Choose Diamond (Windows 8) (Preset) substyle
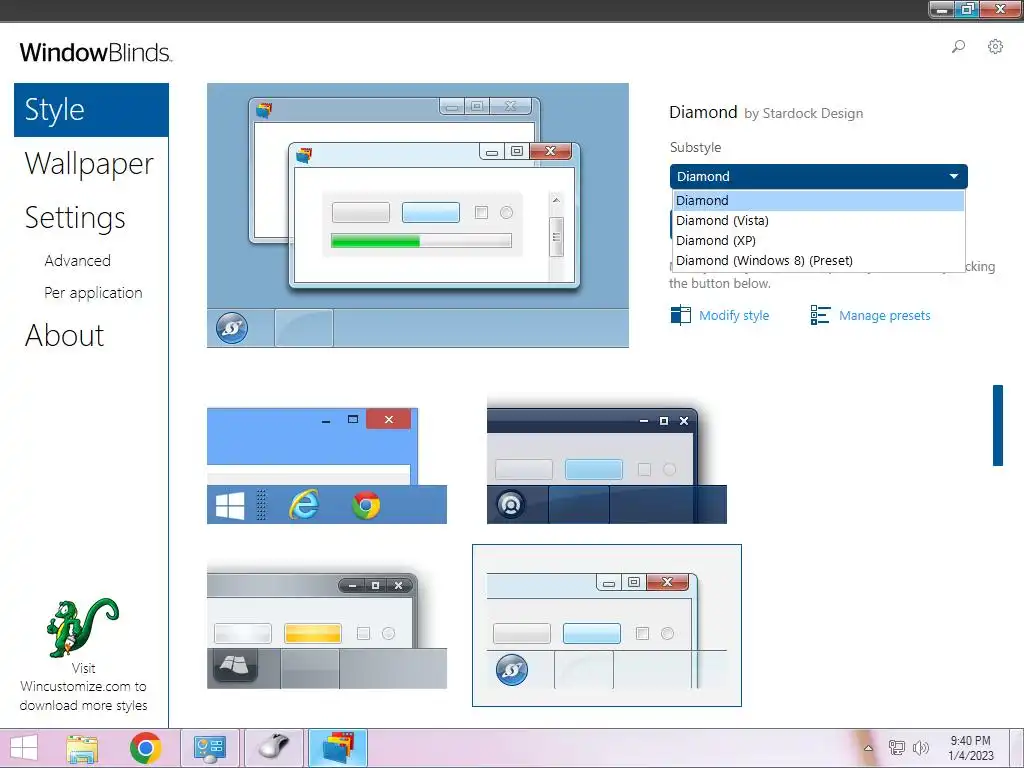The height and width of the screenshot is (768, 1024). click(x=818, y=261)
